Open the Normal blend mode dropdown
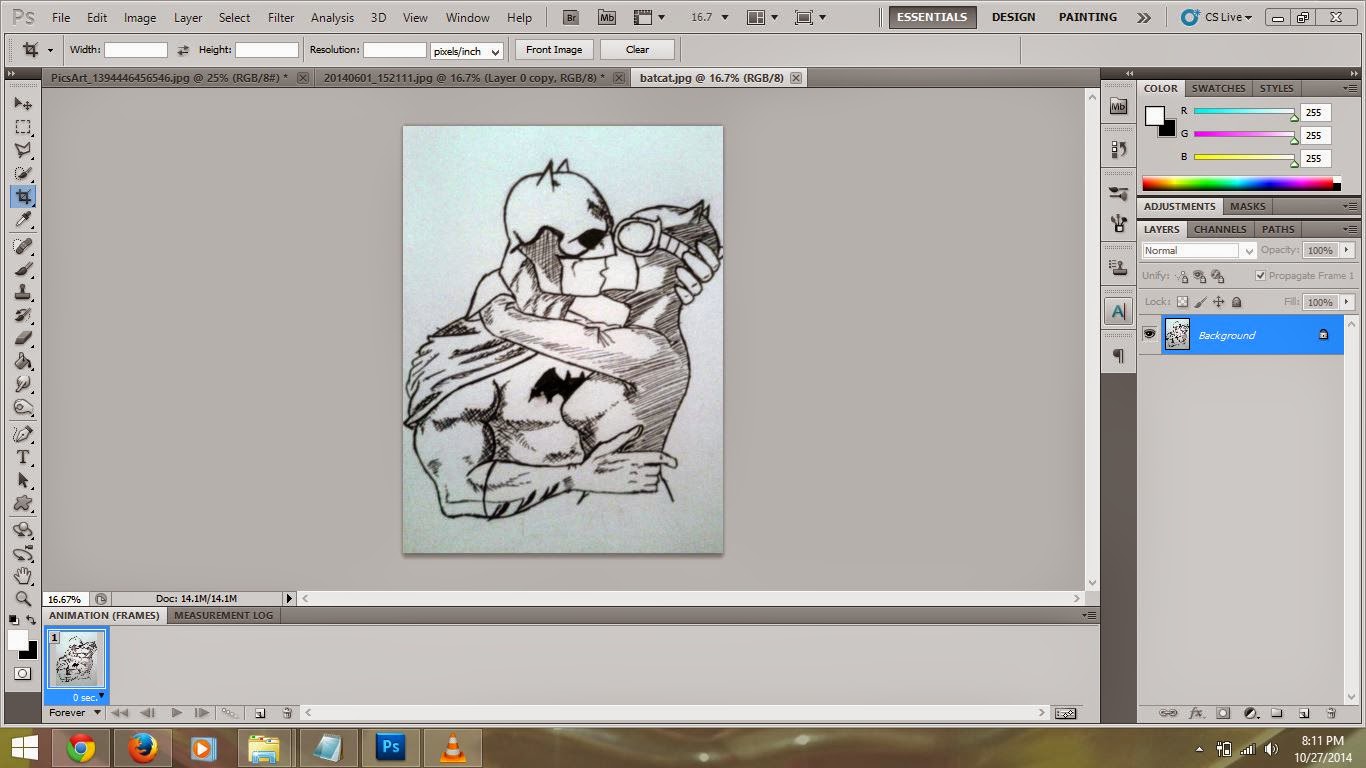 coord(1199,251)
